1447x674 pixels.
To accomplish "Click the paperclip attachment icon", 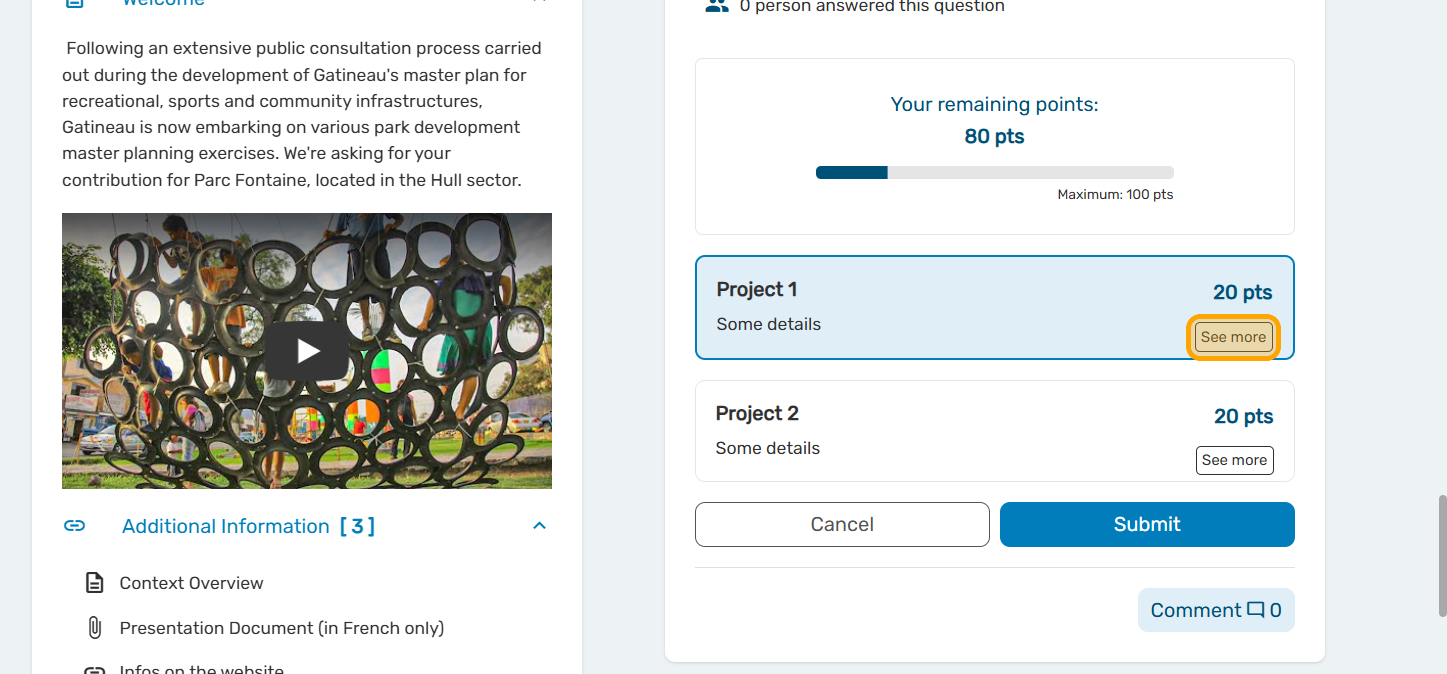I will [94, 628].
